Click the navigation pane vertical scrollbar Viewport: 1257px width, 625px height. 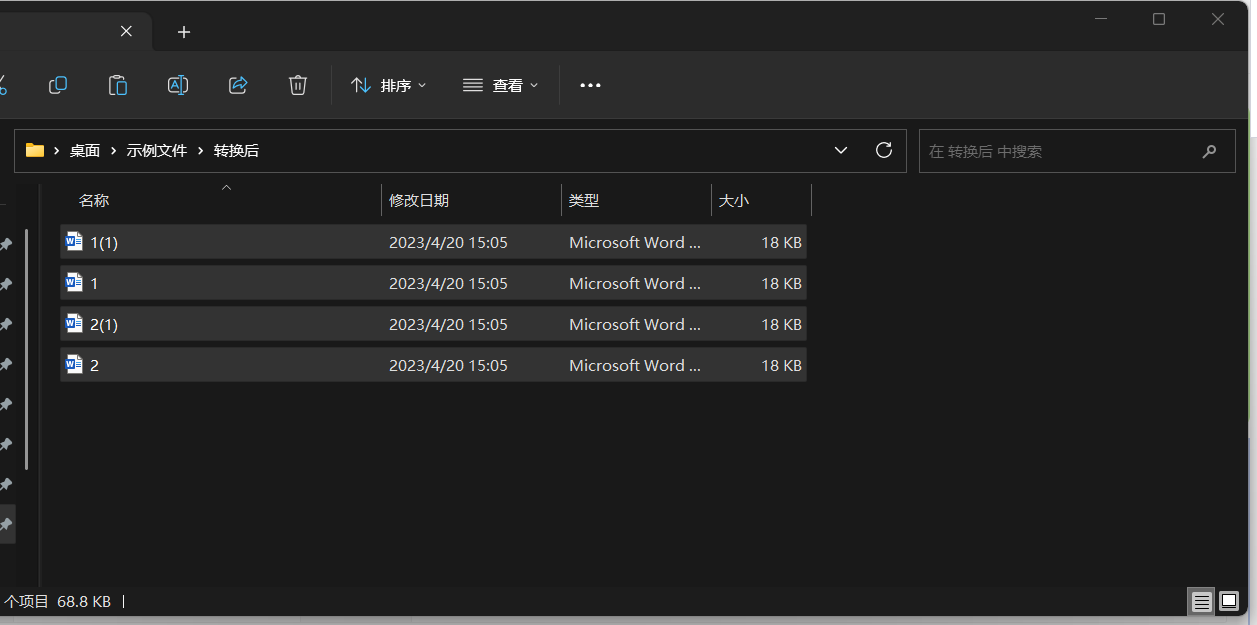click(27, 350)
